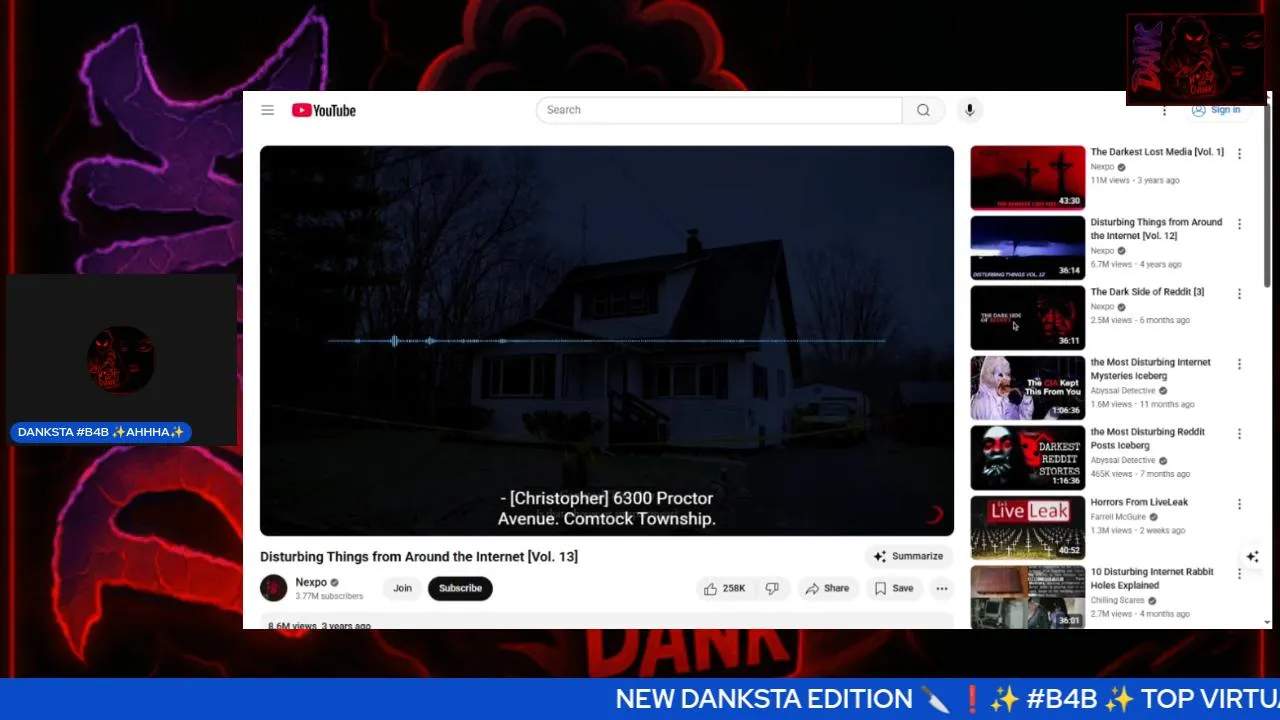Like the video with the 258K thumbs-up

pyautogui.click(x=725, y=588)
